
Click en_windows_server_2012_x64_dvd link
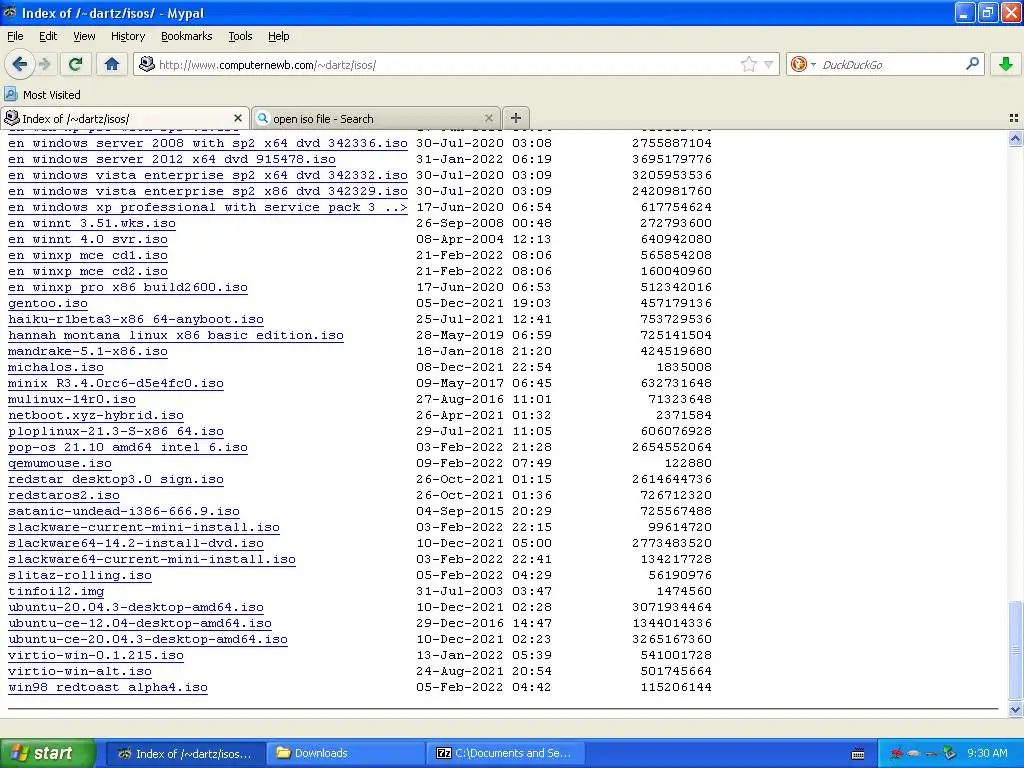point(172,159)
